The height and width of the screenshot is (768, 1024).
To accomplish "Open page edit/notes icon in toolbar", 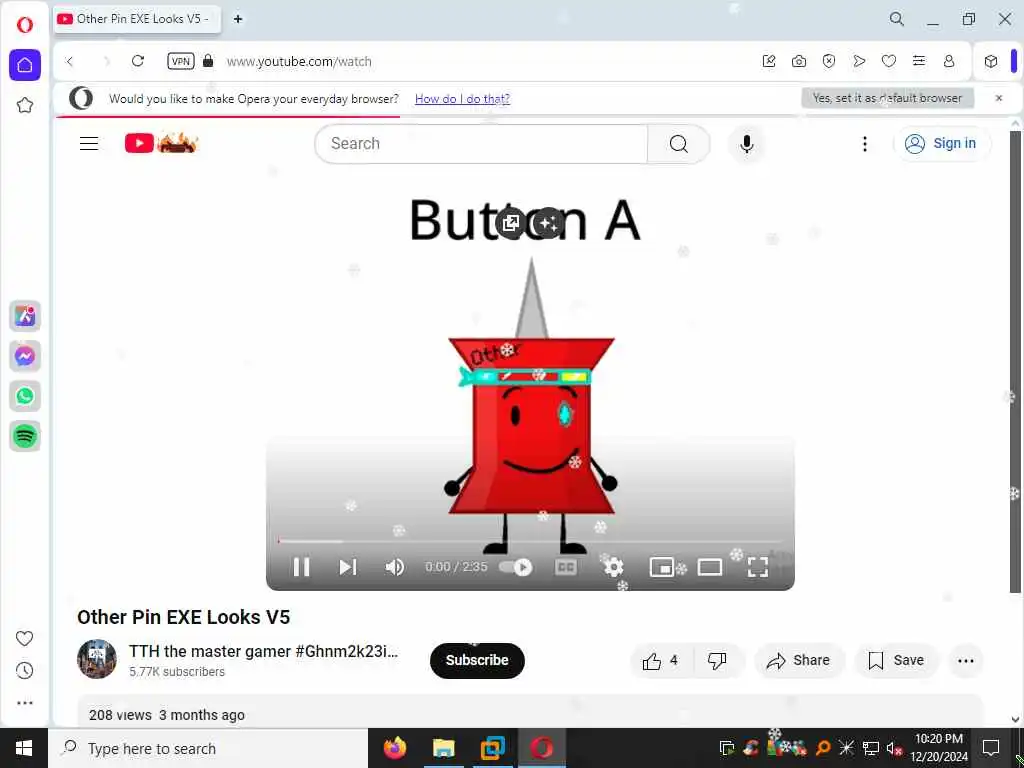I will (769, 61).
